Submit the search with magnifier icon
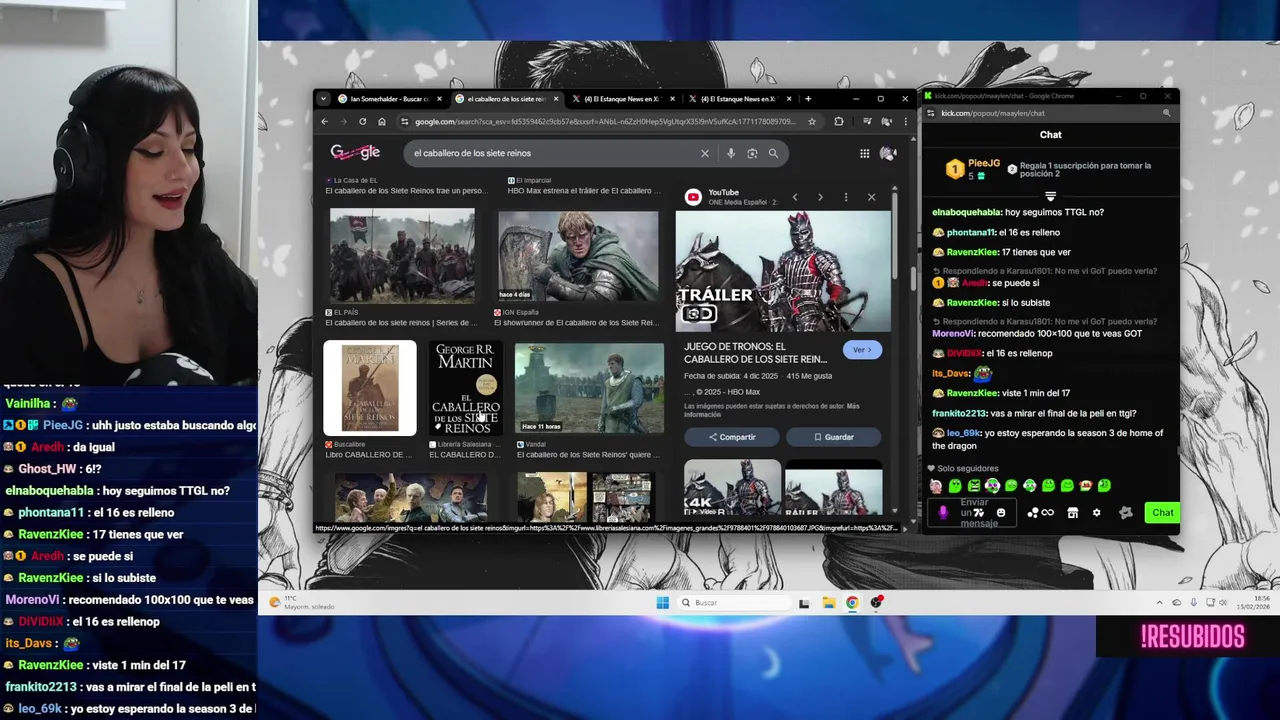This screenshot has height=720, width=1280. (x=773, y=153)
